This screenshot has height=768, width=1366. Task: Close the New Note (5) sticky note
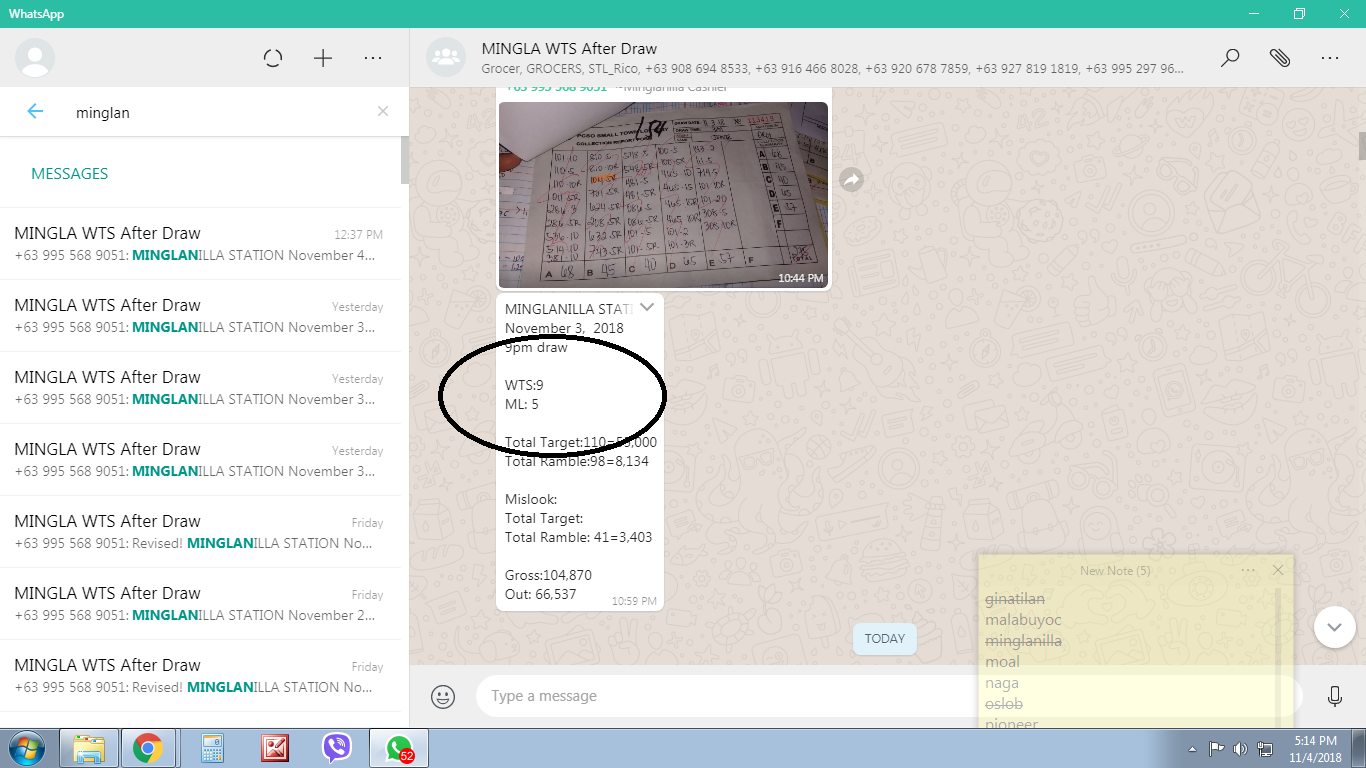click(x=1277, y=570)
